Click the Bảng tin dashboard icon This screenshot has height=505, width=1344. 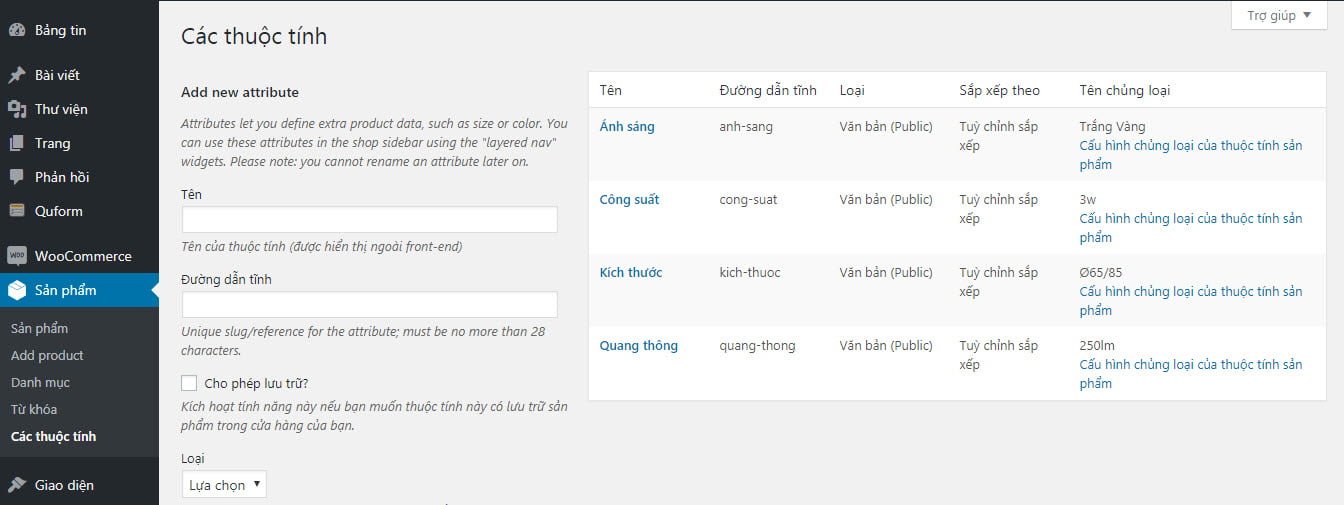(16, 30)
